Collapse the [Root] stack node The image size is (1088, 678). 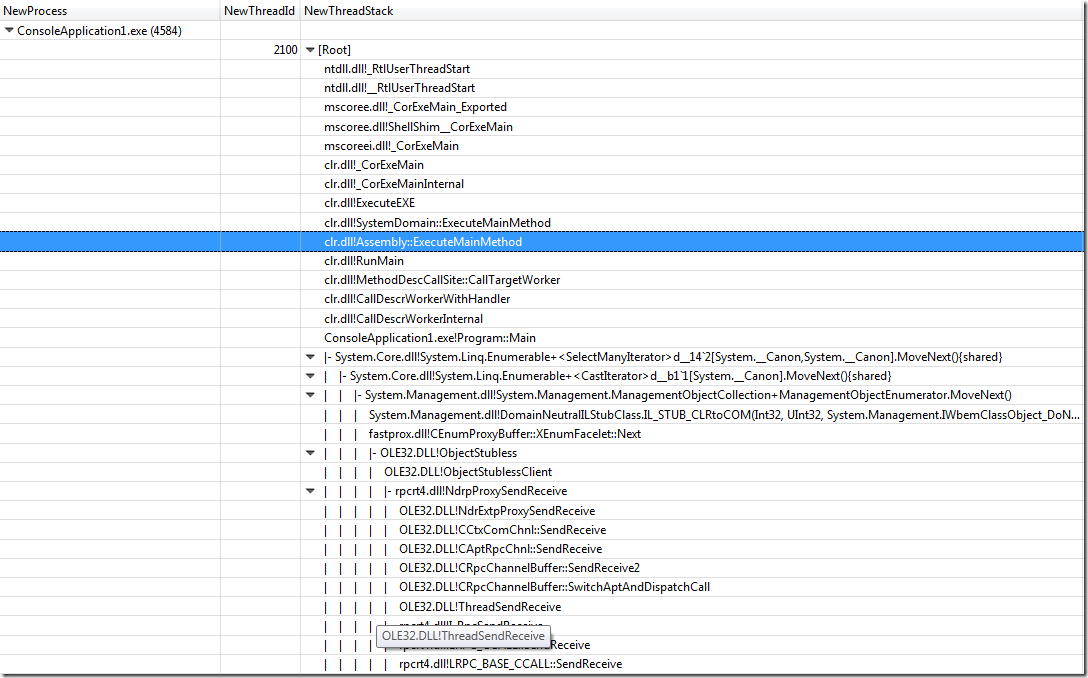click(310, 50)
